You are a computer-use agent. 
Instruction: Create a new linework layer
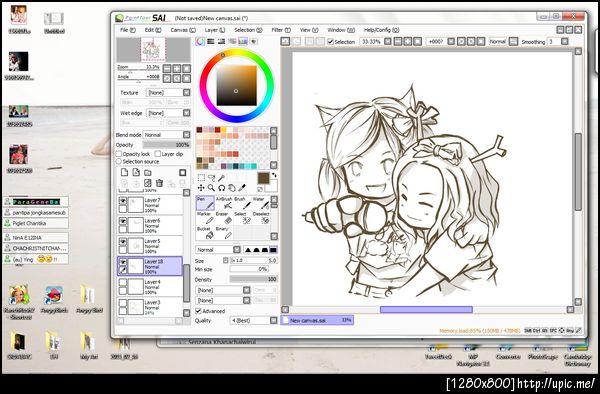coord(136,173)
